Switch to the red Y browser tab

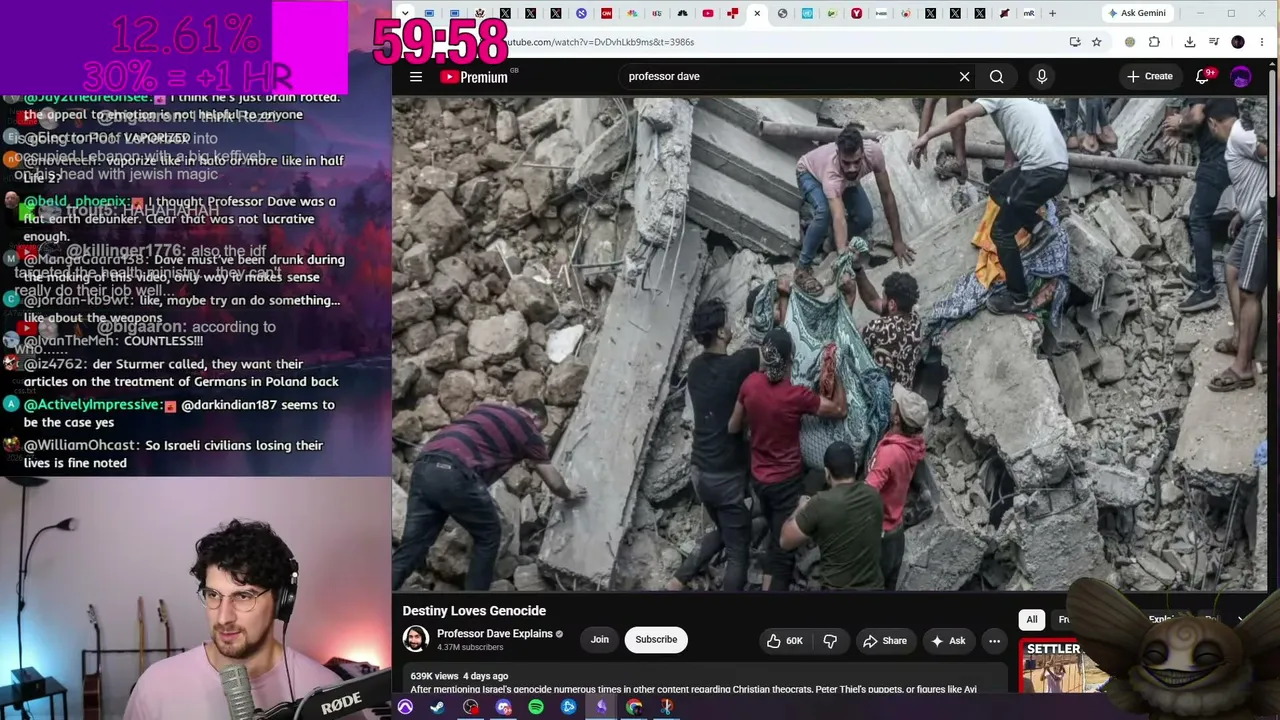pos(857,13)
